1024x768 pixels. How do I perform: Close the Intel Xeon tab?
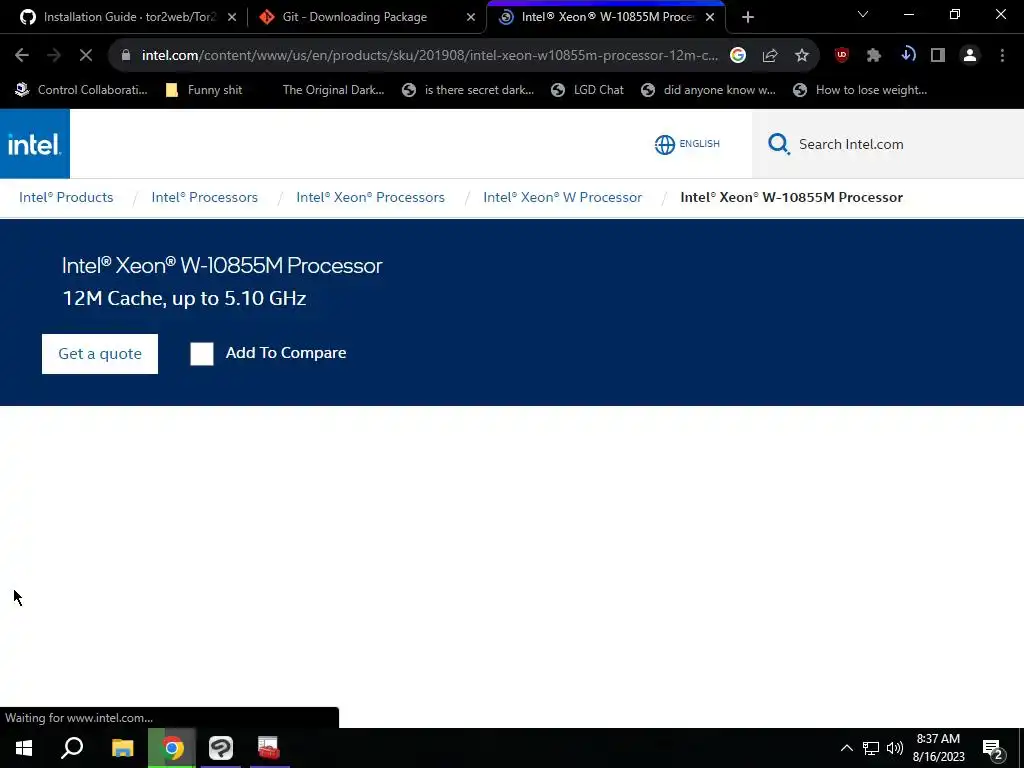[x=710, y=17]
